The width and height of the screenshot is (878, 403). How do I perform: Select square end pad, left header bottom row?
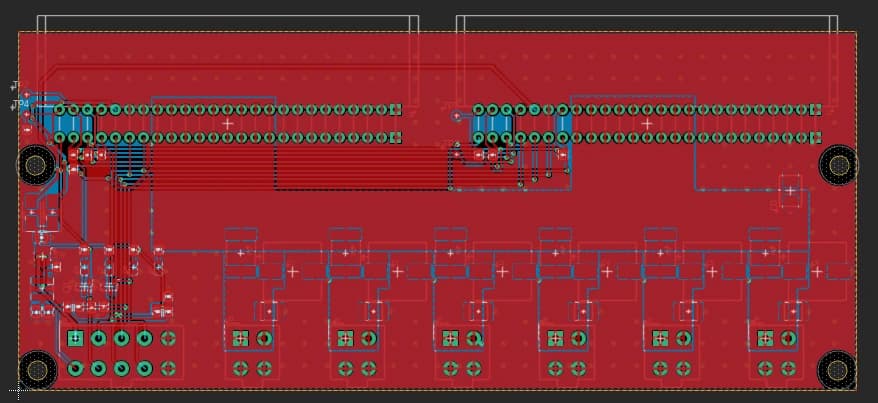point(396,138)
